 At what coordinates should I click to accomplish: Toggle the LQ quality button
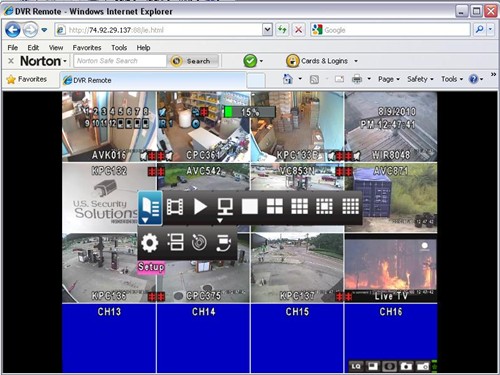356,366
